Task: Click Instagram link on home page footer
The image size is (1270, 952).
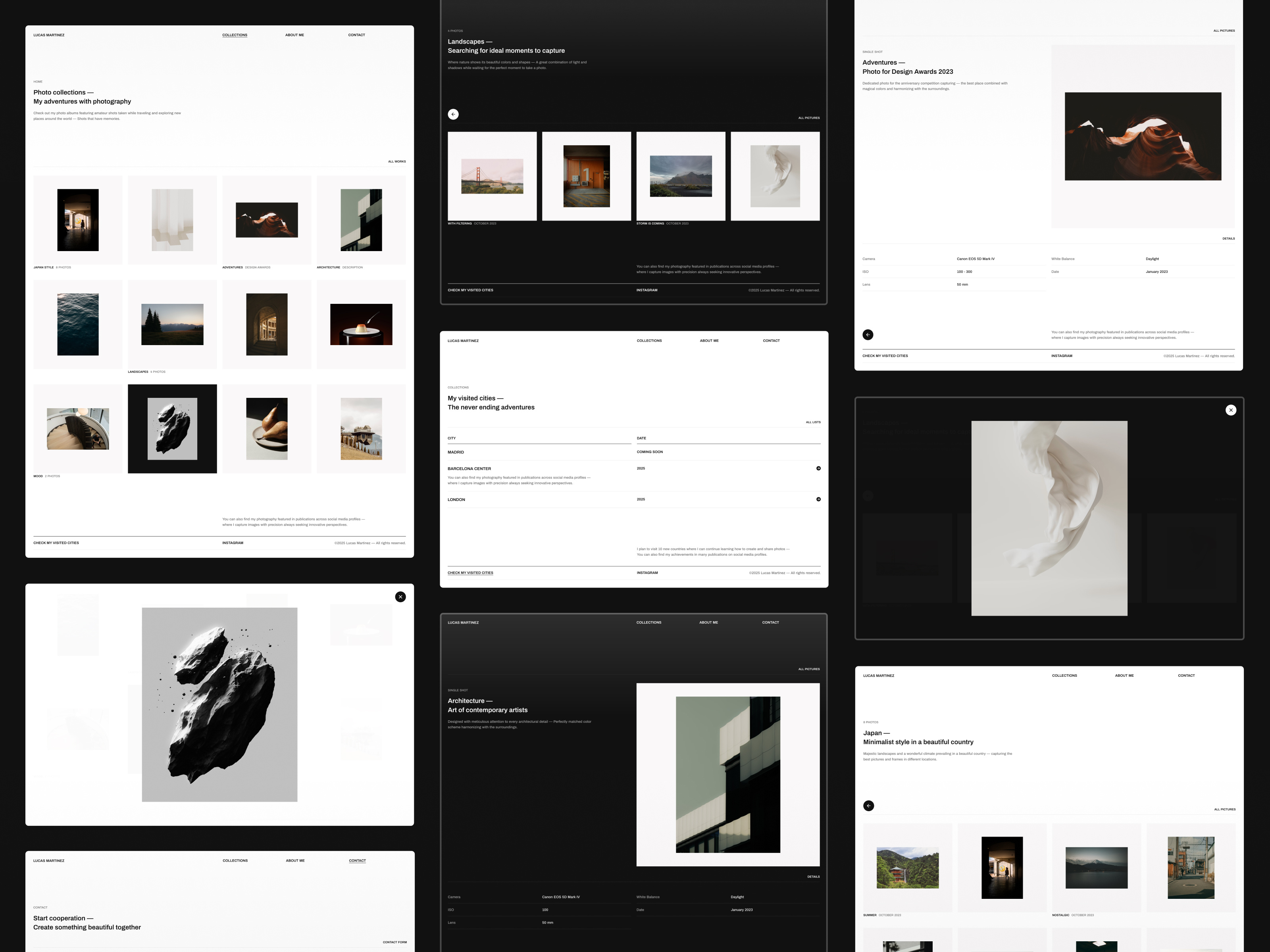Action: tap(233, 543)
